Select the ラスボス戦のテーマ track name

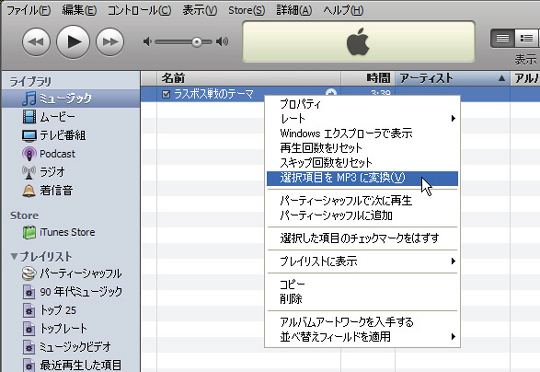[214, 94]
